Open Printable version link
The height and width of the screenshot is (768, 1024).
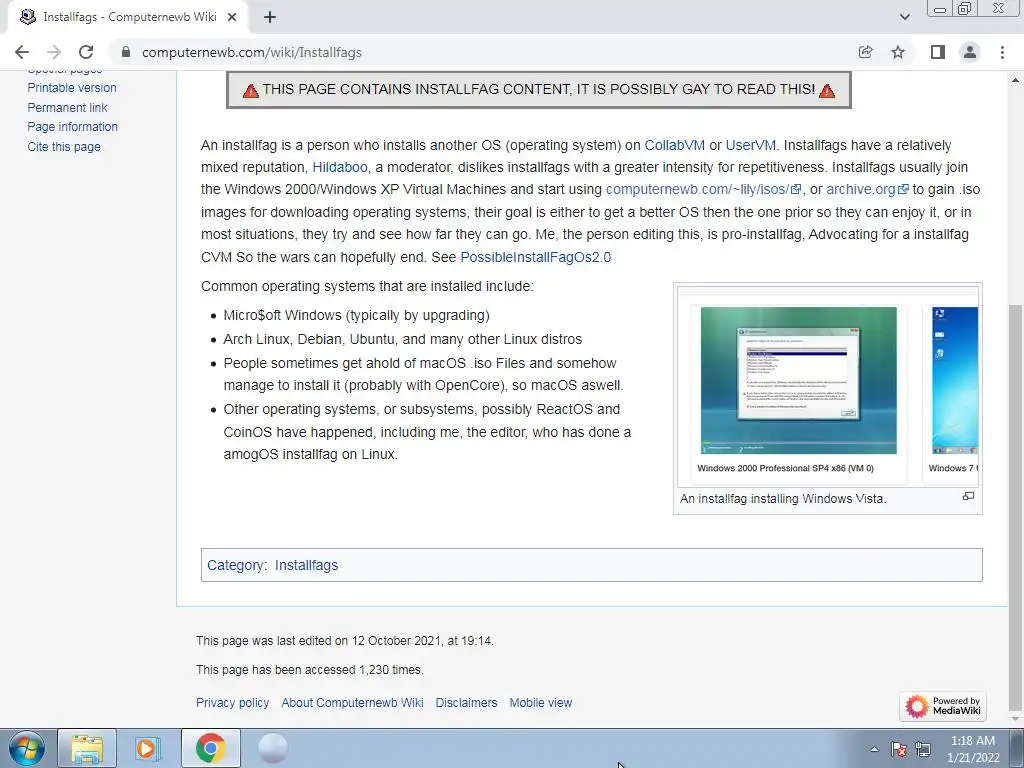coord(72,88)
